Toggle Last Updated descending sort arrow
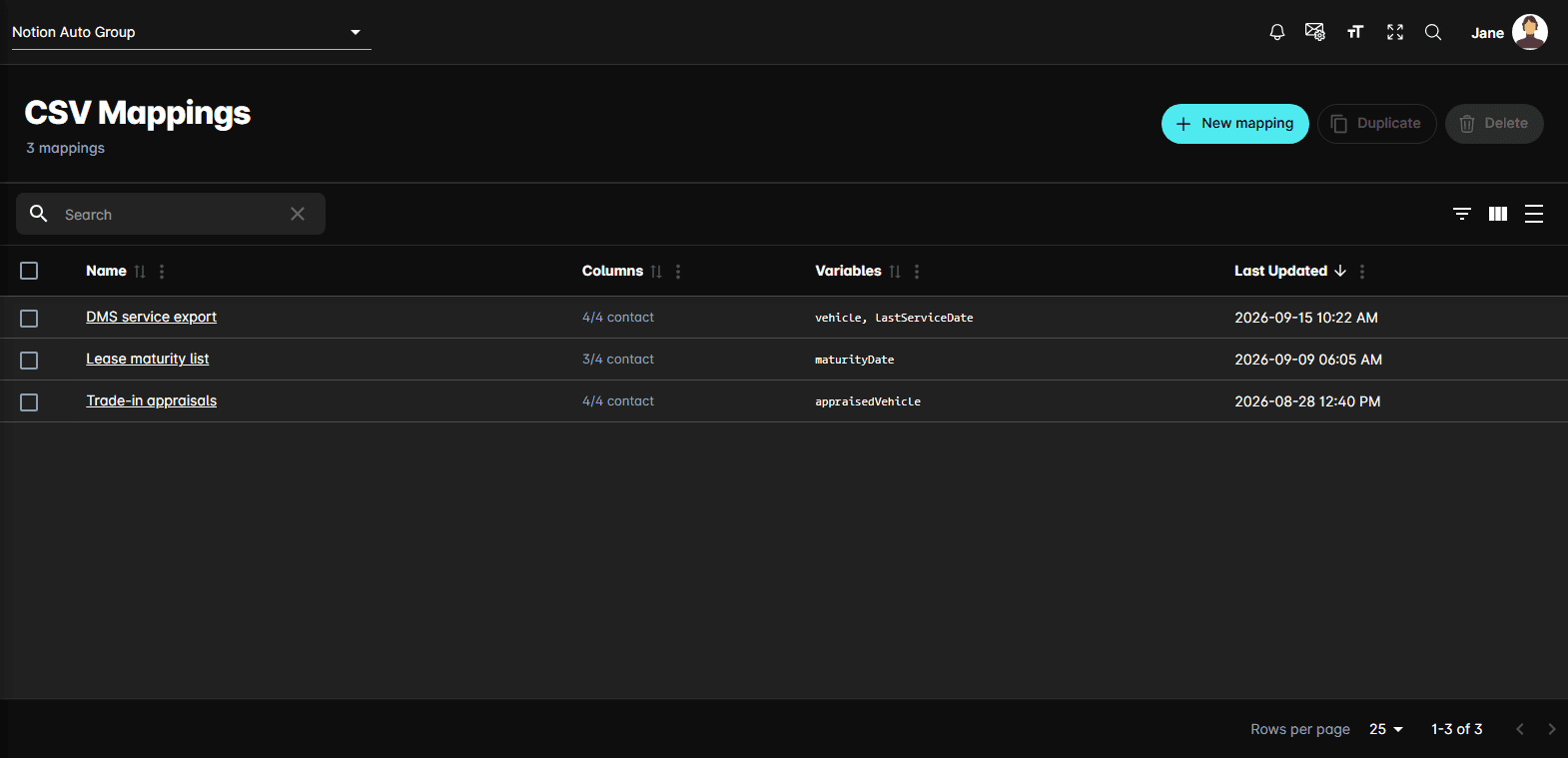The width and height of the screenshot is (1568, 758). click(1340, 271)
